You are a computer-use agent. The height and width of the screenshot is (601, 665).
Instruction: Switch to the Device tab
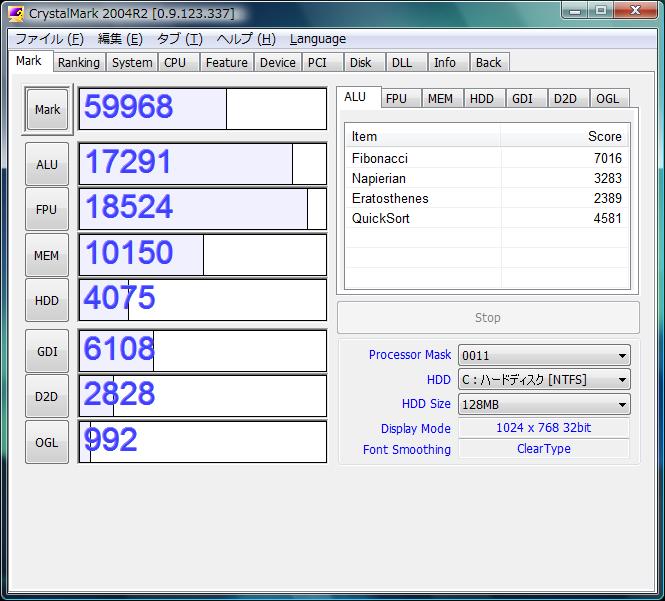click(x=278, y=62)
